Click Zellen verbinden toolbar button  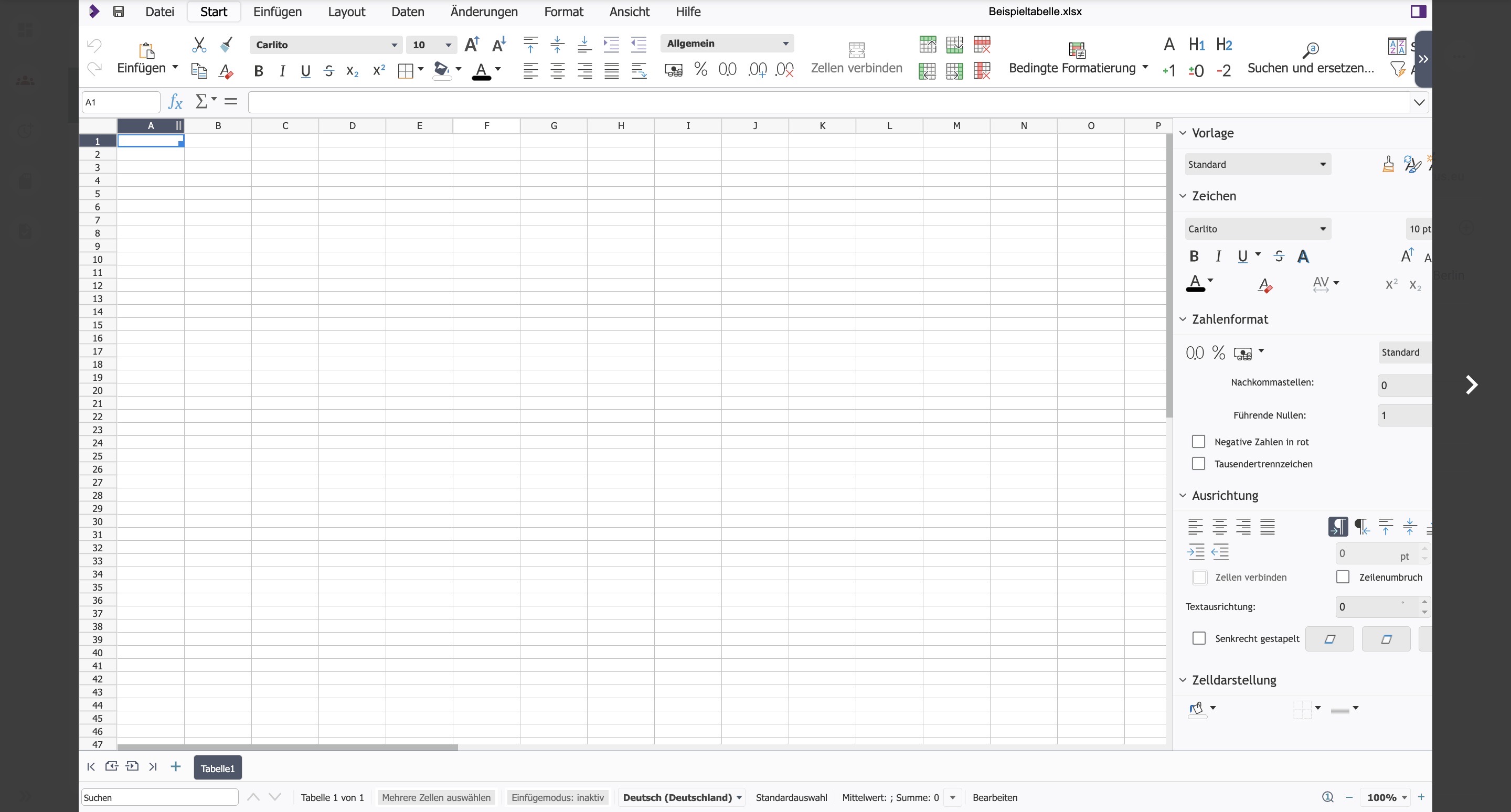856,59
